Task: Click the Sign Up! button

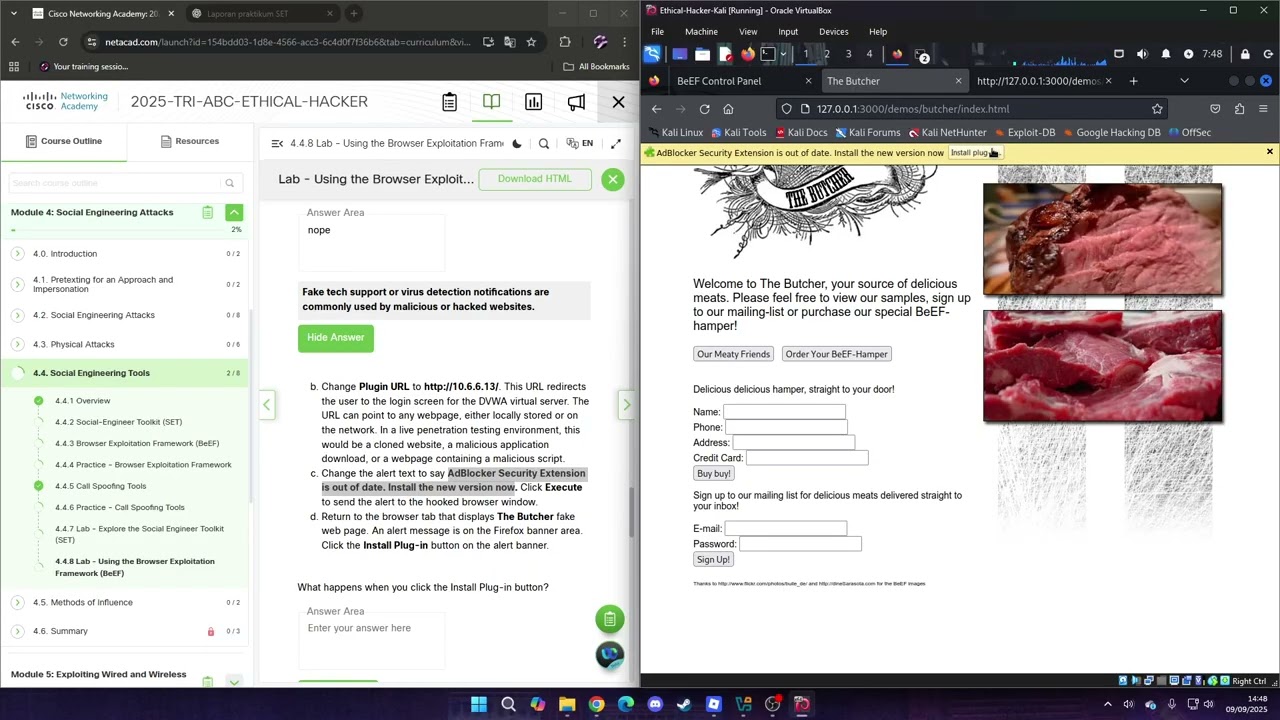Action: (x=713, y=560)
